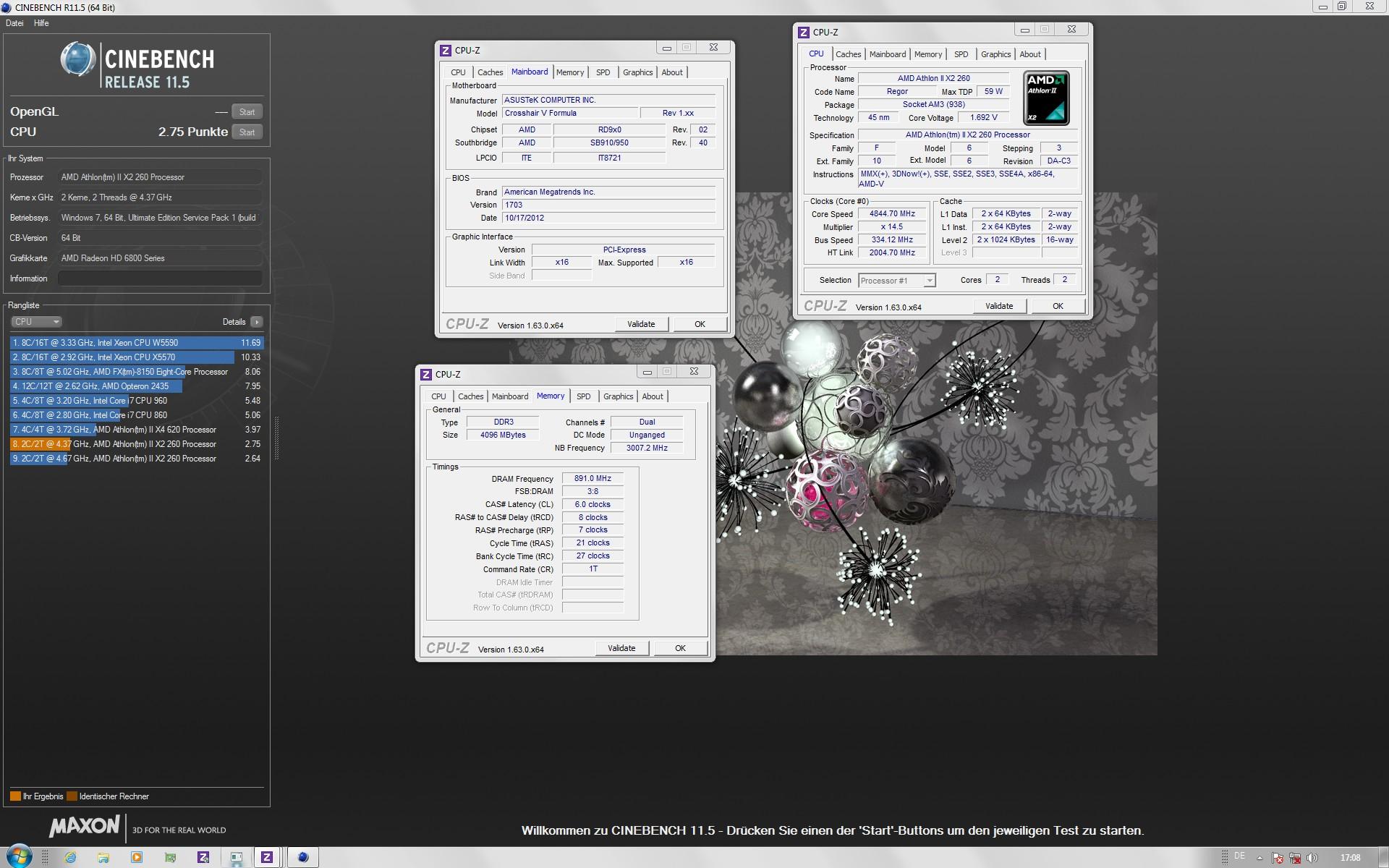Select the orange 4.37 GHz Athlon X2 260 row
Image resolution: width=1389 pixels, height=868 pixels.
(137, 444)
